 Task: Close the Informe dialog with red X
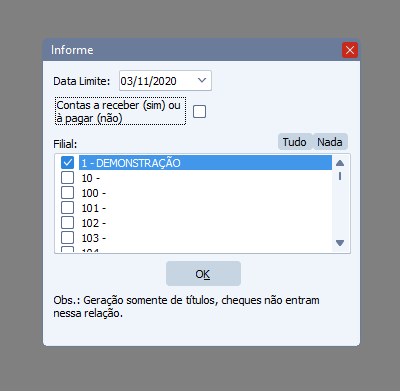coord(350,50)
